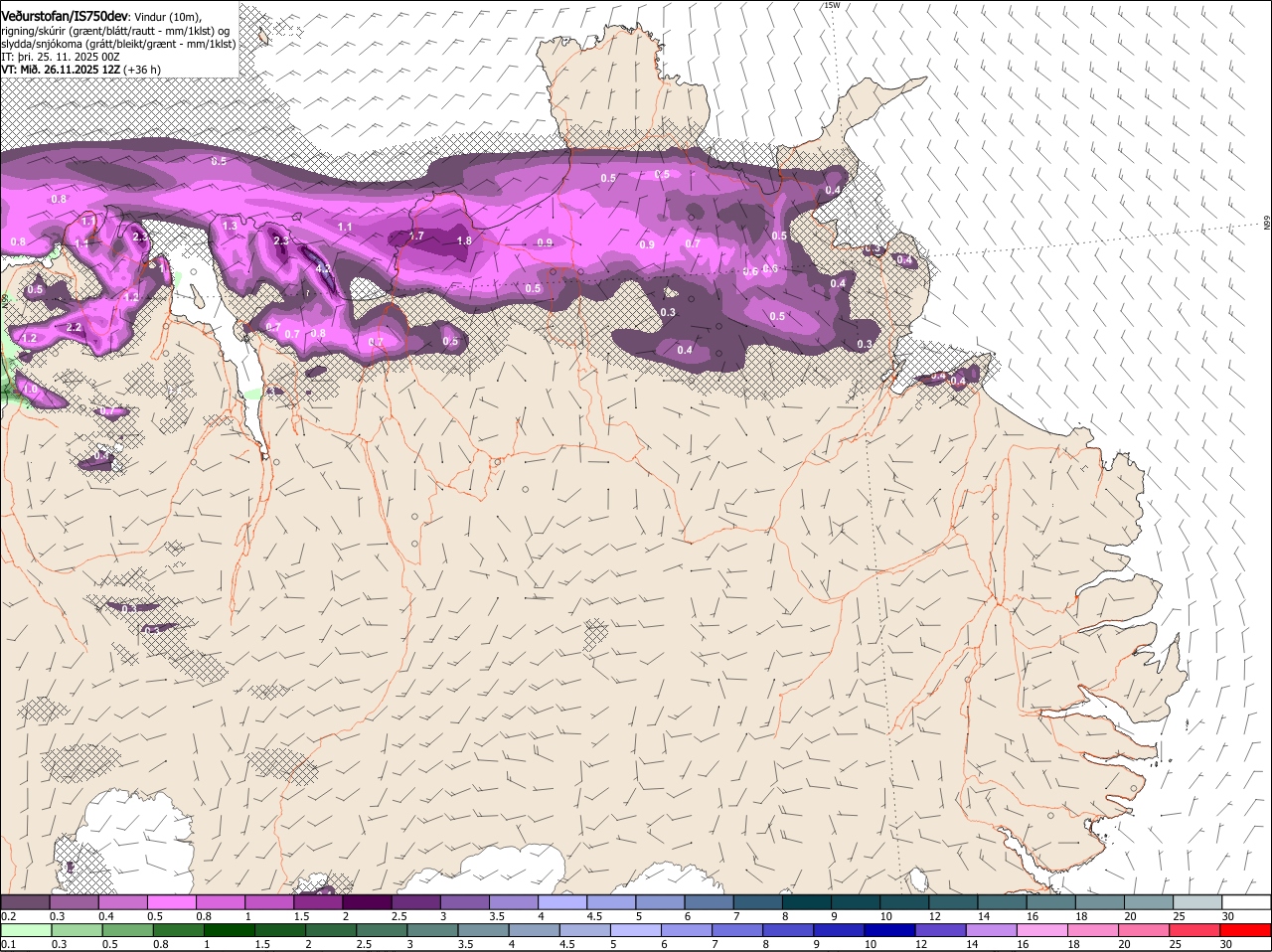The width and height of the screenshot is (1272, 952).
Task: Choose rain scale swatch between 4 and 4.5
Action: coord(535,930)
